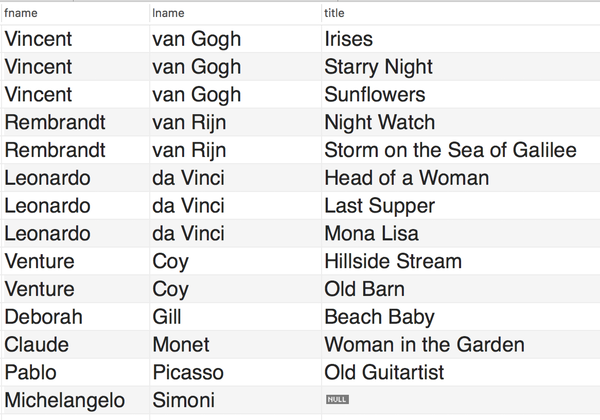The width and height of the screenshot is (600, 420).
Task: Select the Mona Lisa title cell
Action: tap(371, 234)
